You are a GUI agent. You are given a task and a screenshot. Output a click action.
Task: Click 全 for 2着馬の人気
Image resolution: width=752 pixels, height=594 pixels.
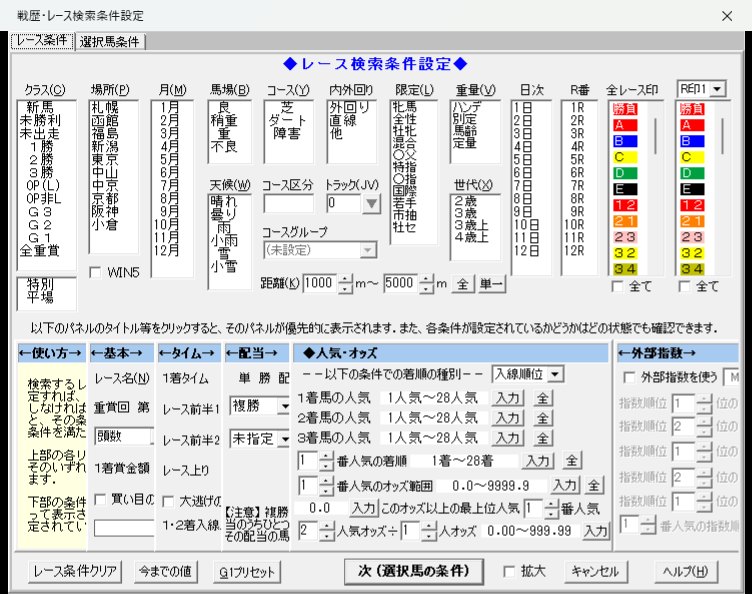tap(542, 418)
